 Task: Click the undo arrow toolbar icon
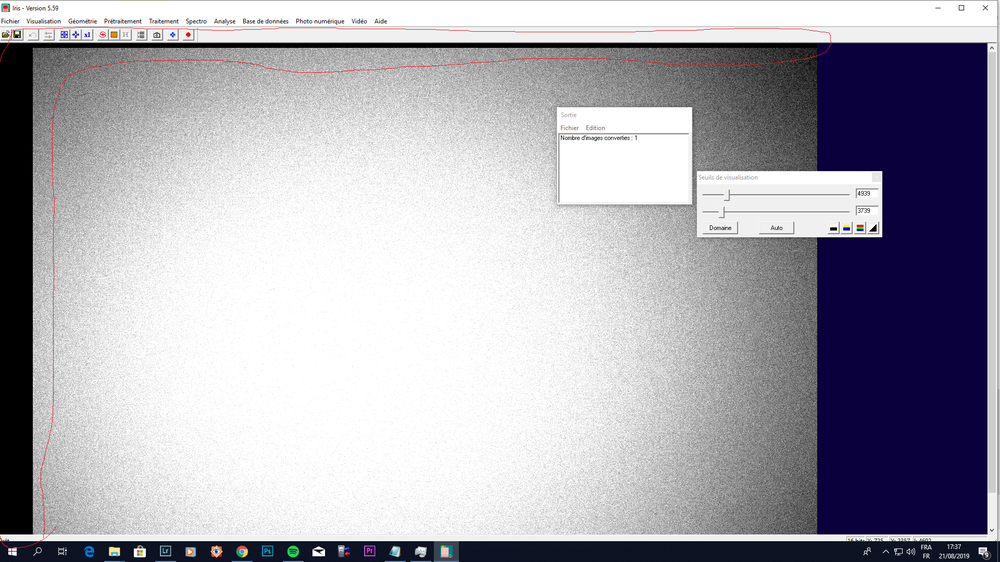tap(33, 35)
